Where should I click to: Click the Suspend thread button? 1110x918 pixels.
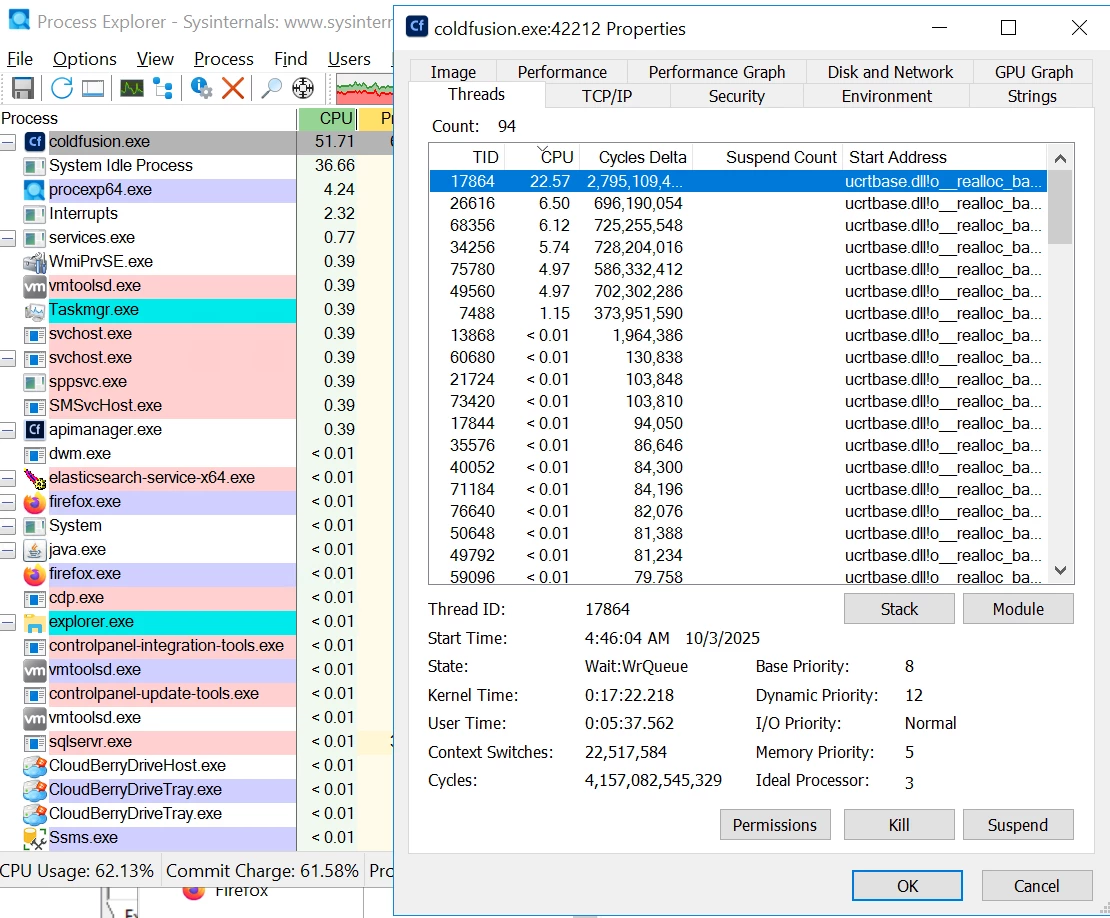click(1018, 825)
